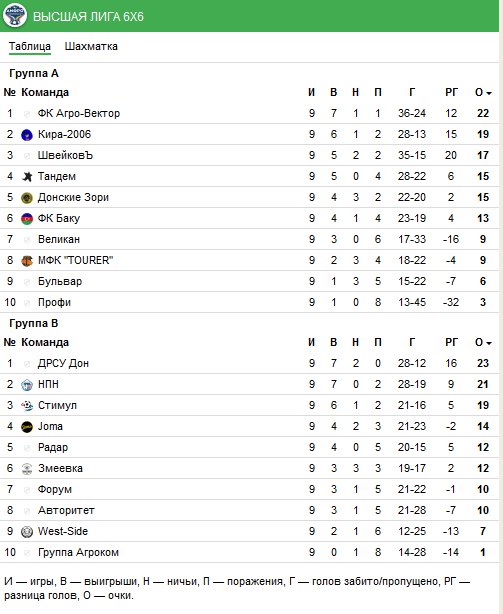The width and height of the screenshot is (503, 614).
Task: Open the ШвейковЪ team page
Action: (x=65, y=155)
